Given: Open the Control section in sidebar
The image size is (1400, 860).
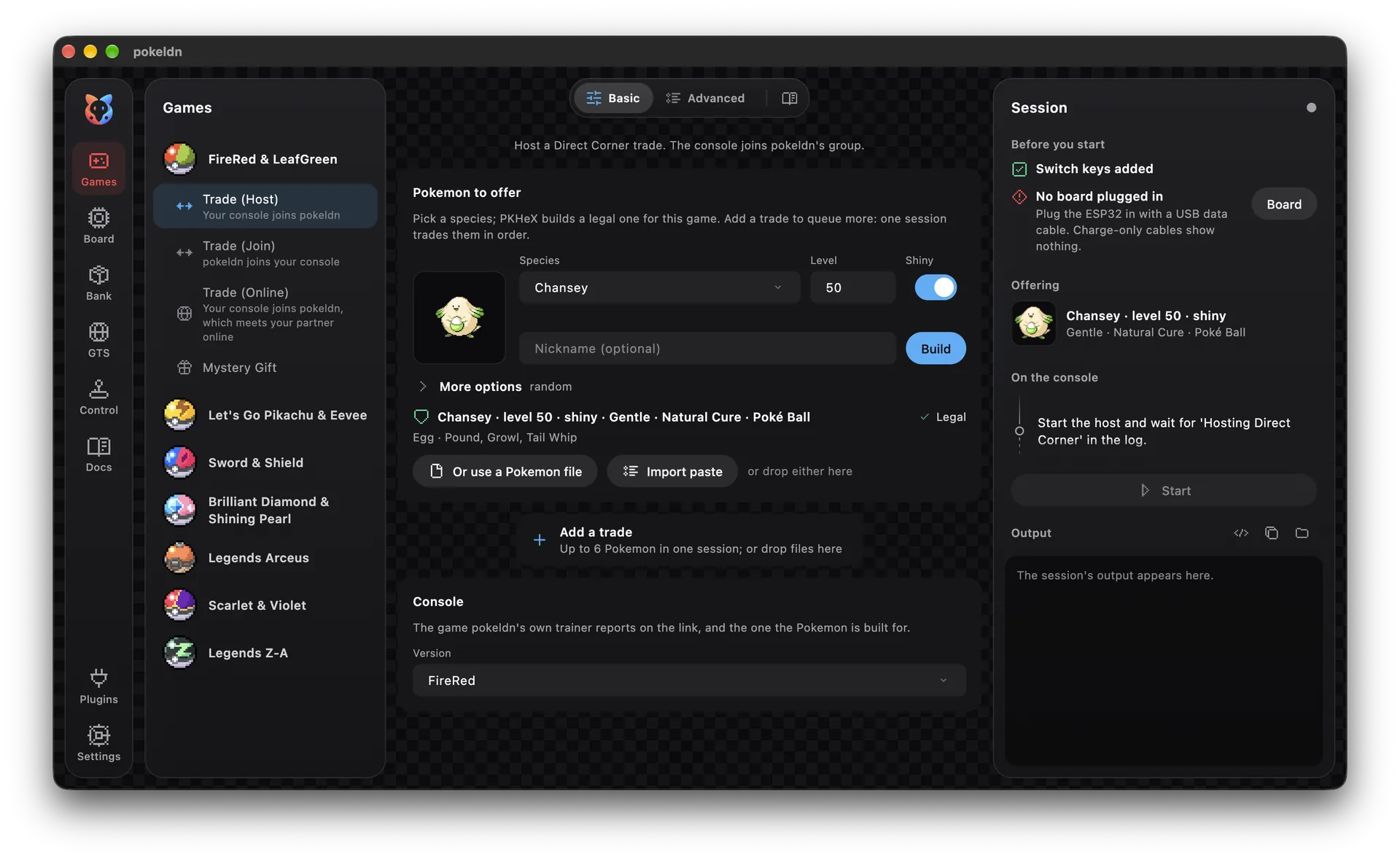Looking at the screenshot, I should pos(98,397).
